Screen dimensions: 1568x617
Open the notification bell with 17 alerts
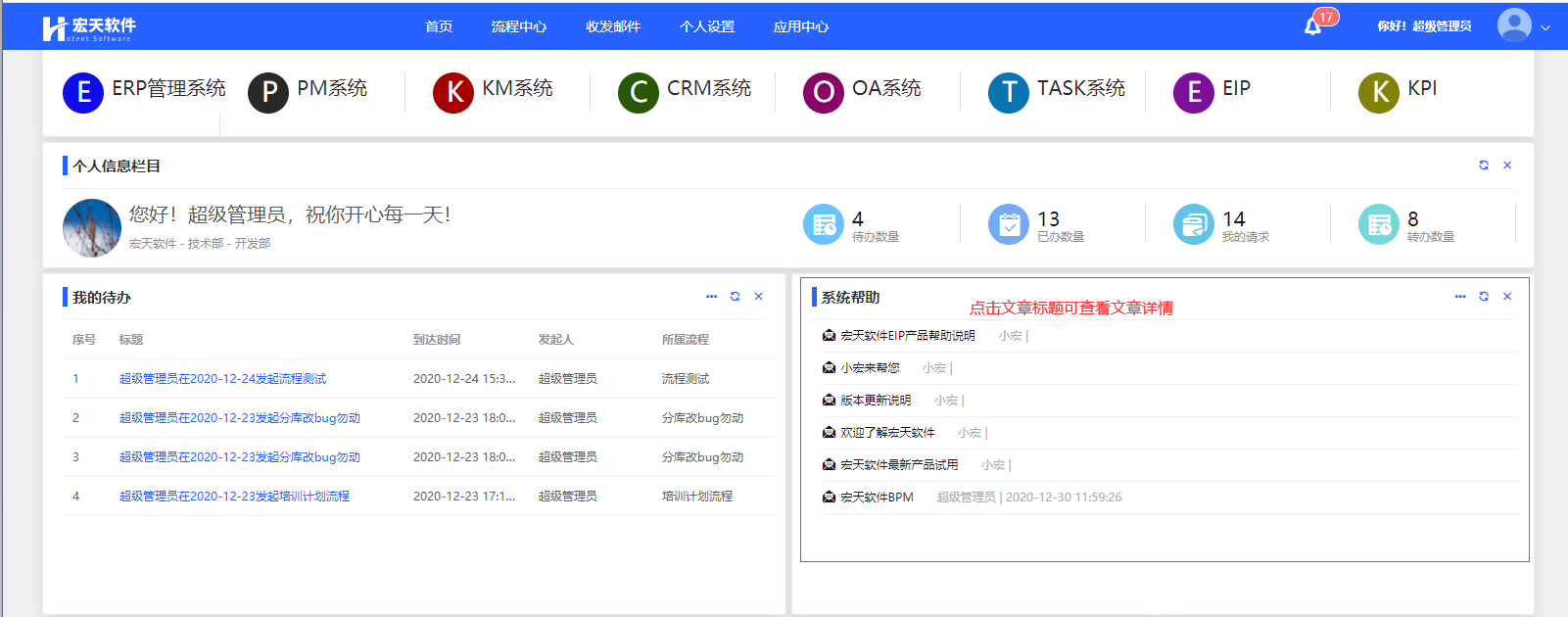click(x=1313, y=26)
